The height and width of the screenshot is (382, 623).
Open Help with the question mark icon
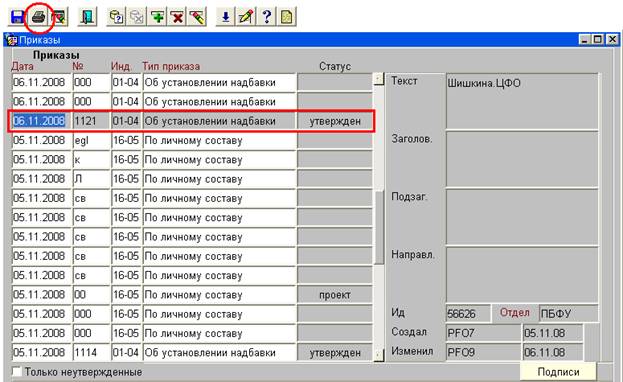[267, 17]
